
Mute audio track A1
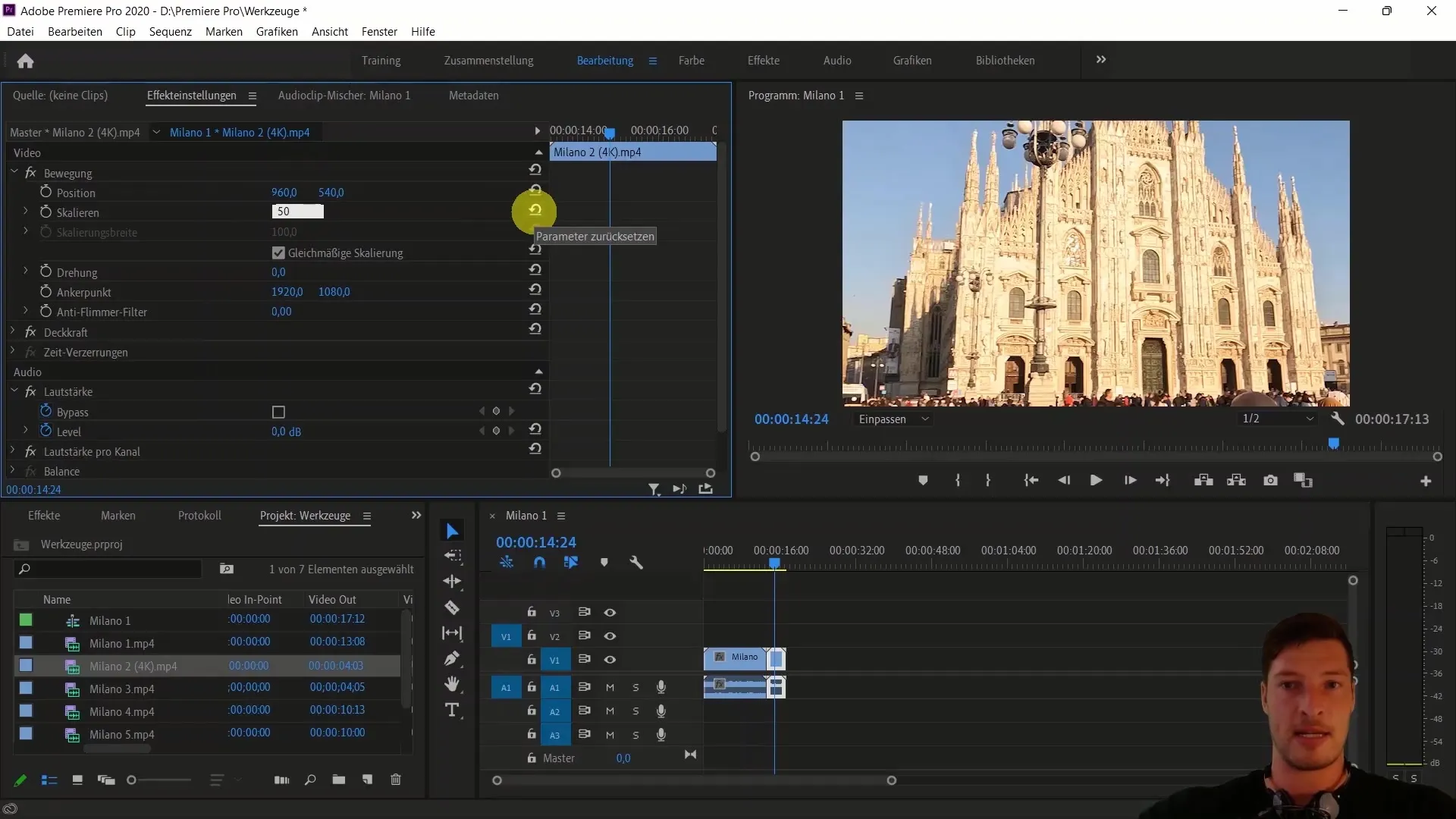(x=610, y=688)
